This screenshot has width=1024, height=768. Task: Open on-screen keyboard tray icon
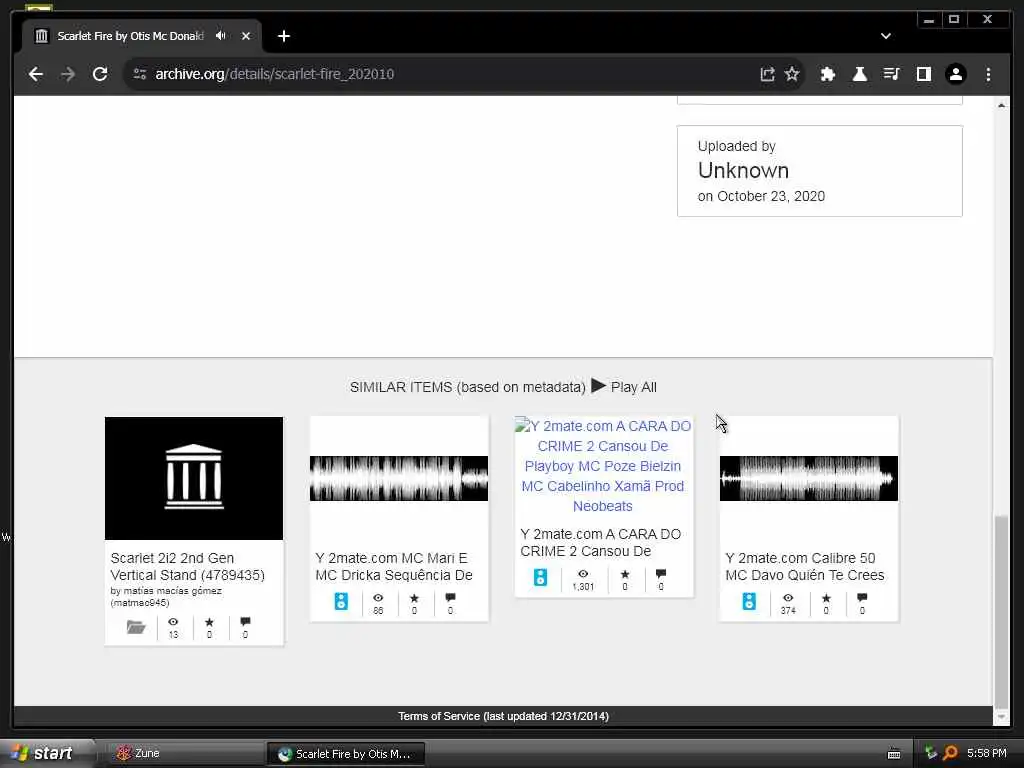point(894,754)
